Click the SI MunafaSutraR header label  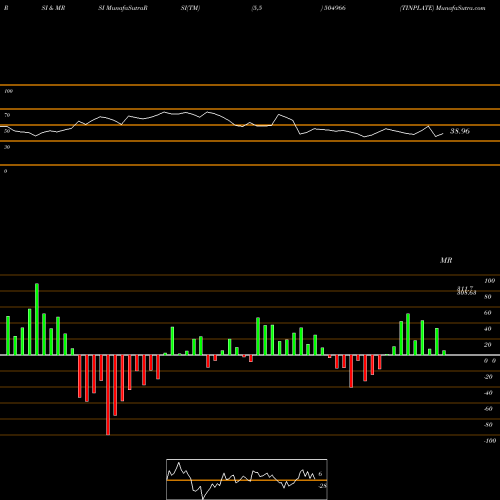tap(123, 8)
